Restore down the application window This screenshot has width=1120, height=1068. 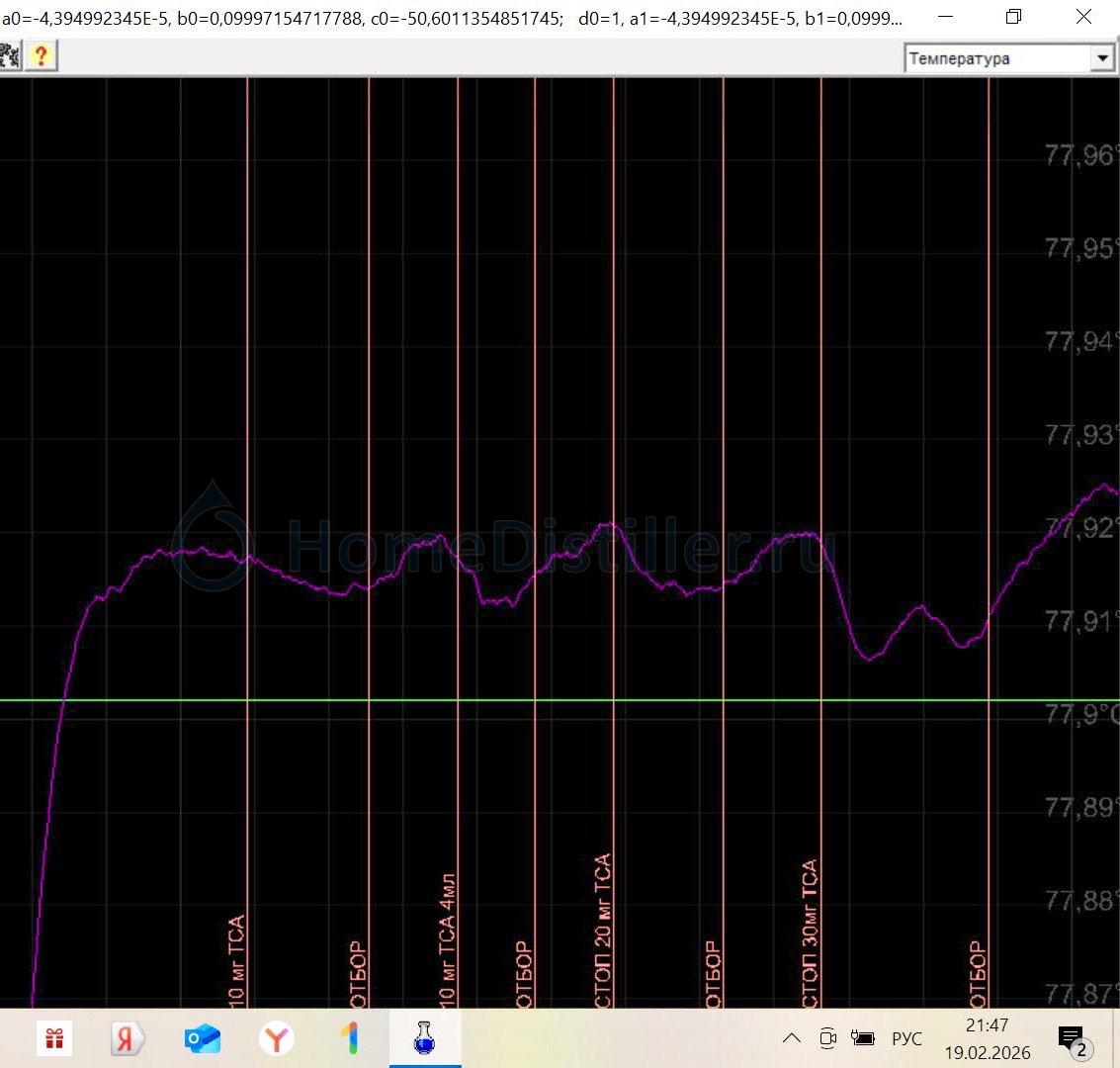[x=1013, y=18]
